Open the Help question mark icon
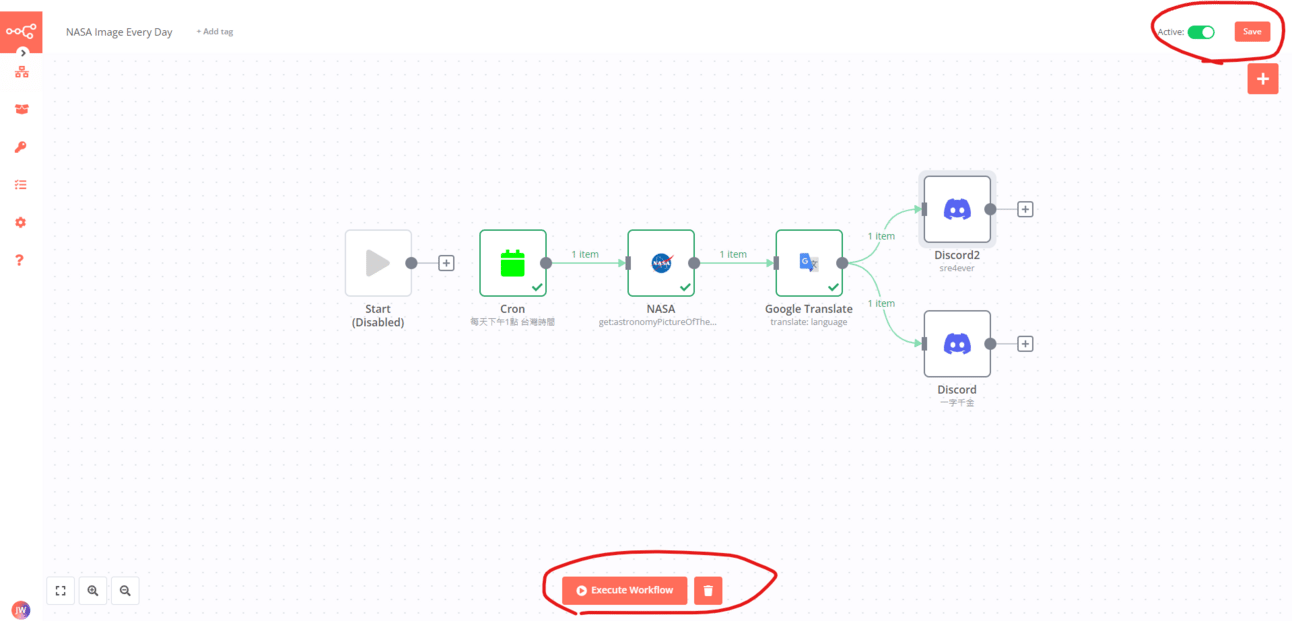1292x621 pixels. [x=21, y=260]
